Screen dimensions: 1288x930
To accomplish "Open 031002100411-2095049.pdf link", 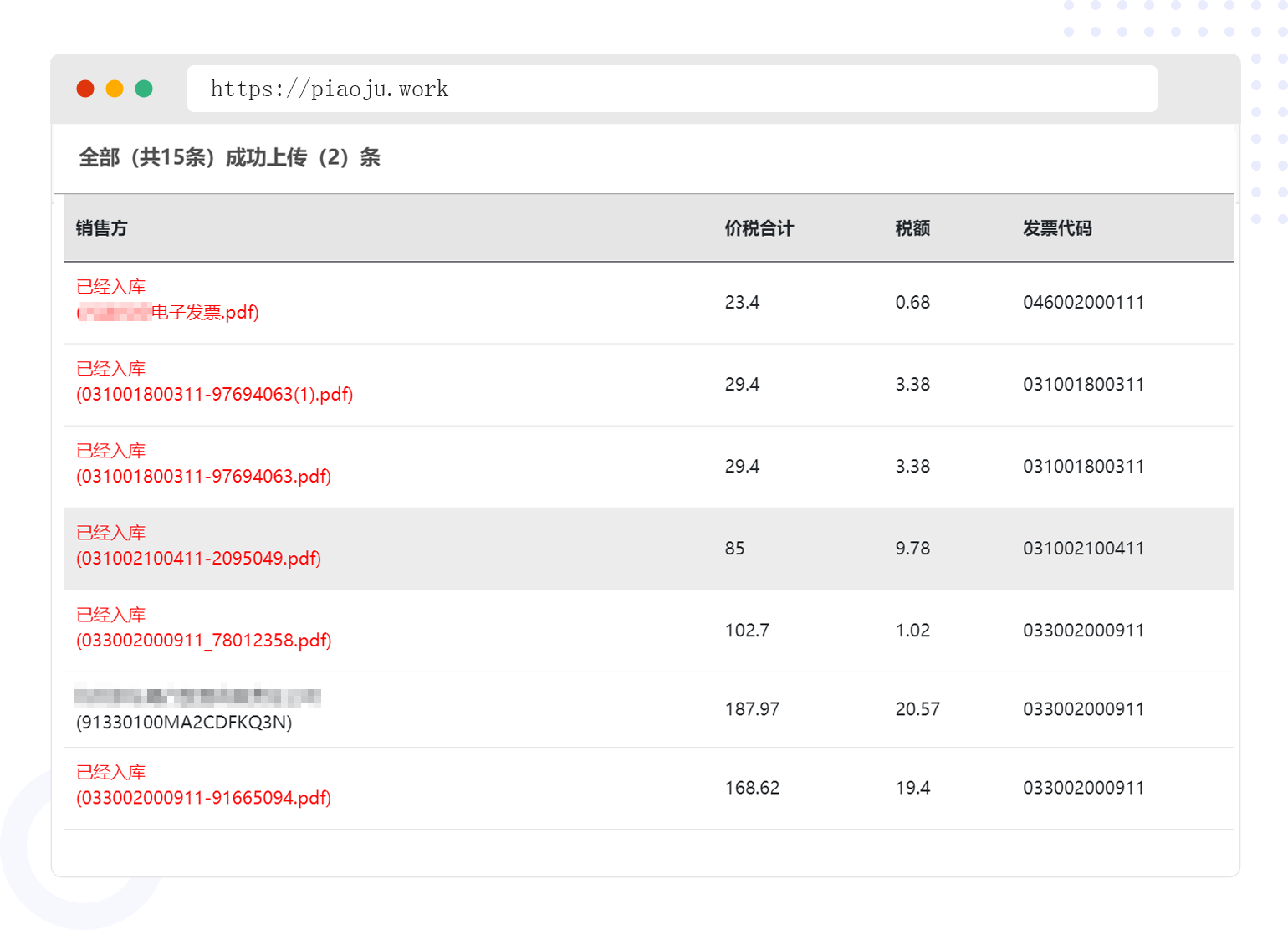I will (198, 559).
